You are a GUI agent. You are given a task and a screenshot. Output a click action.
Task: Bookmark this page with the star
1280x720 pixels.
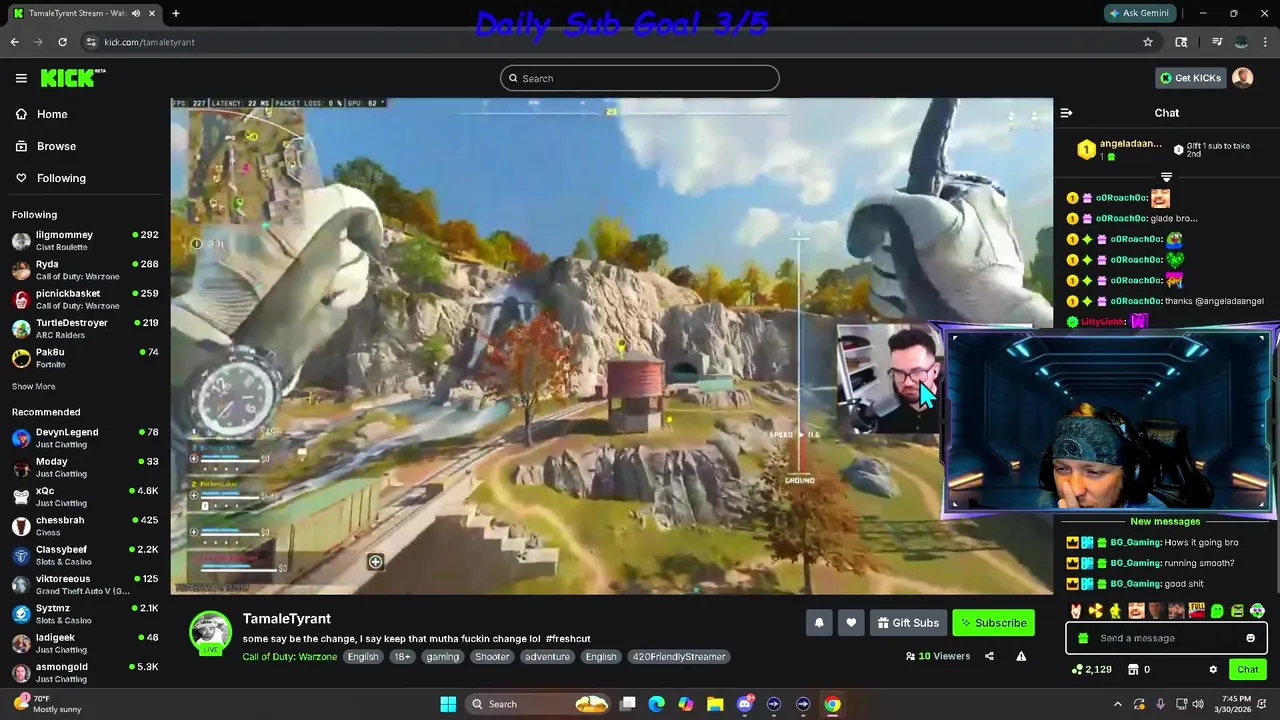coord(1148,42)
